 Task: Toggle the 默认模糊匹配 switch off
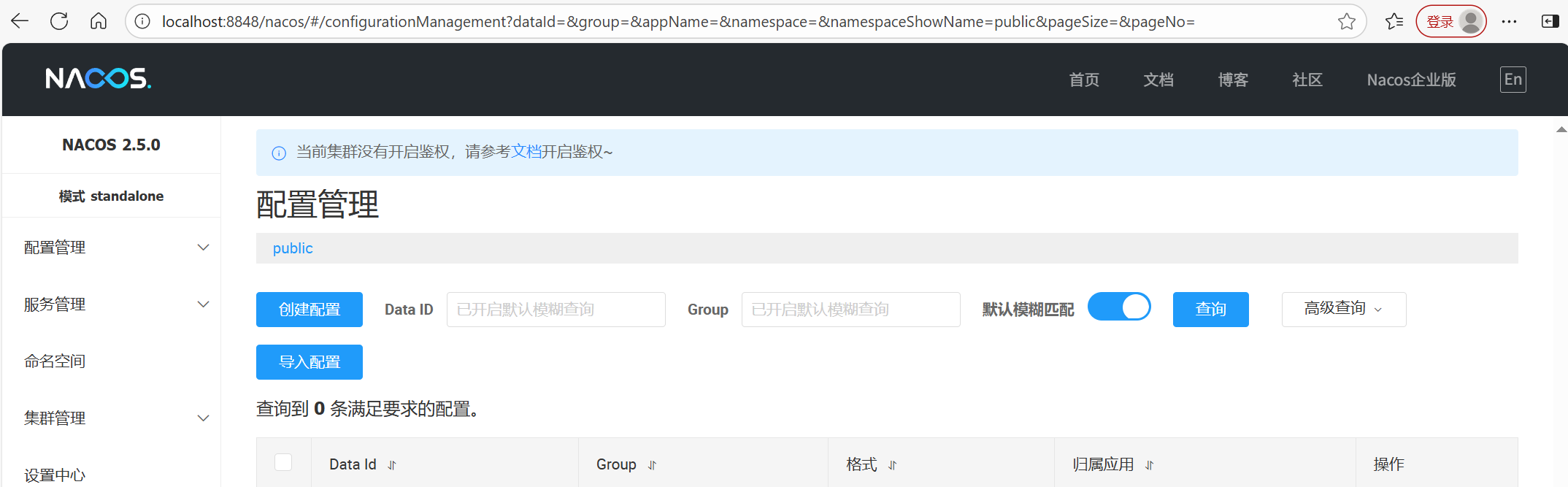1119,307
